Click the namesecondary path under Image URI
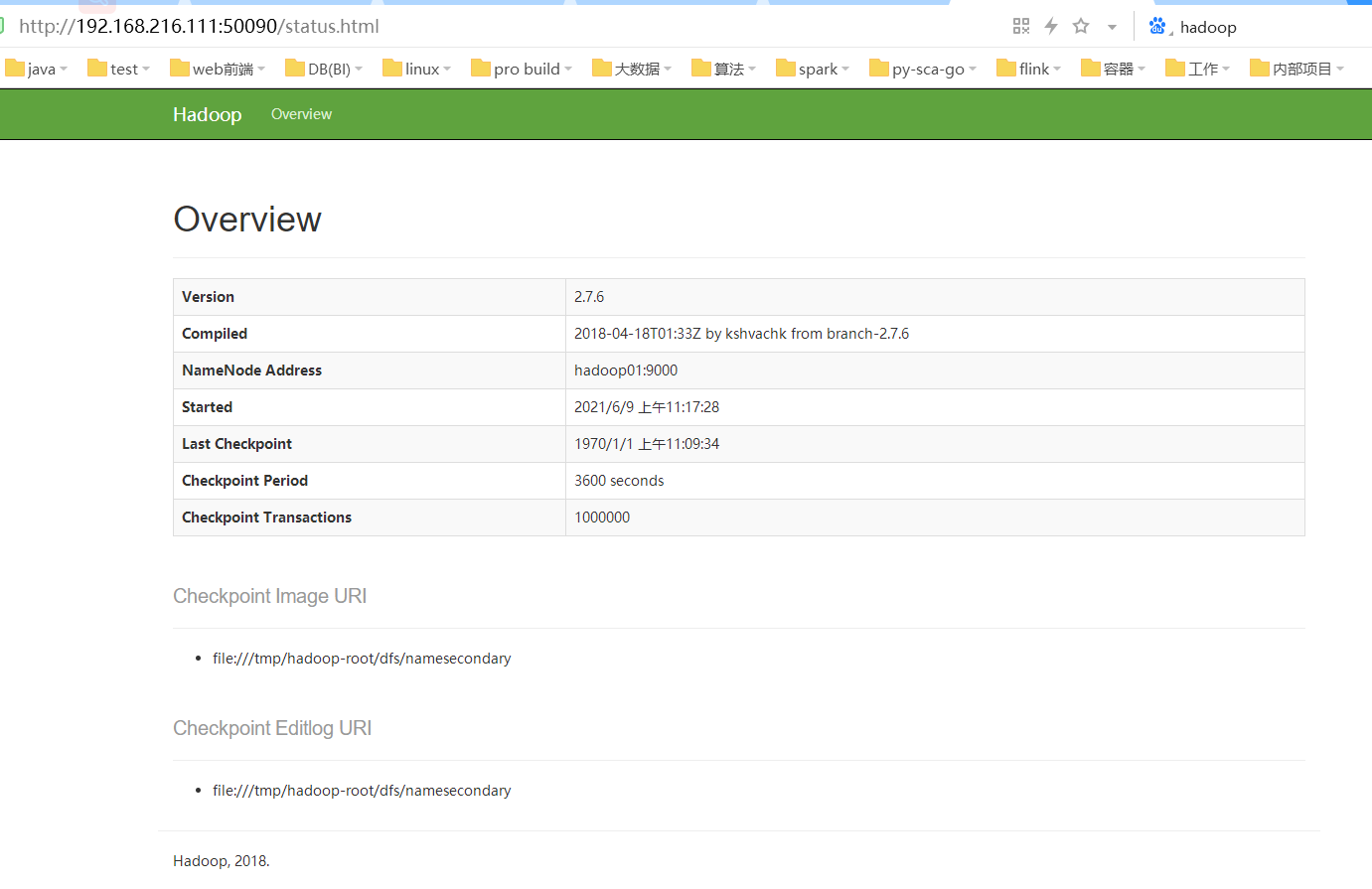This screenshot has width=1372, height=889. (362, 659)
